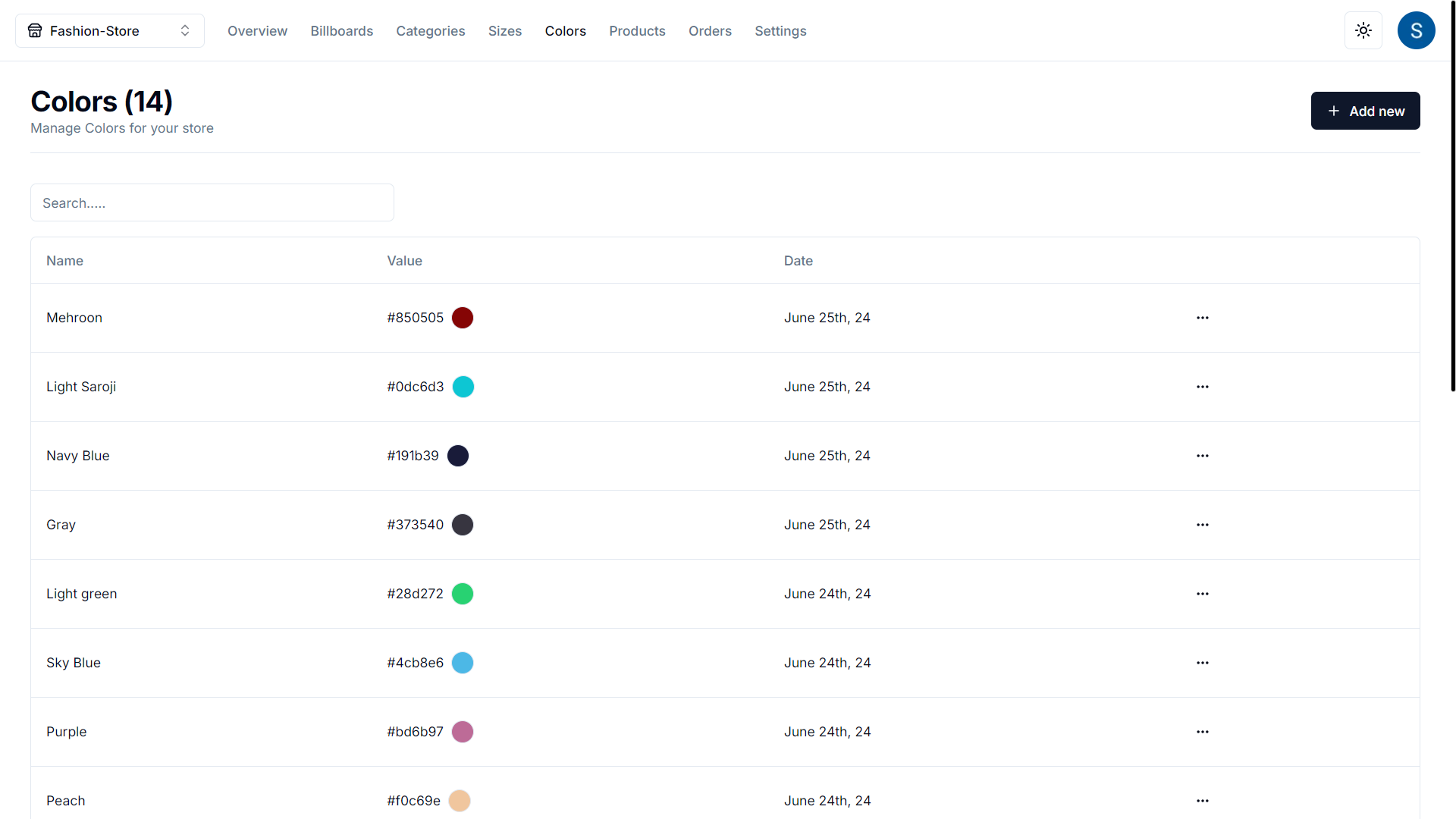
Task: Open actions menu for Gray row
Action: [1203, 525]
